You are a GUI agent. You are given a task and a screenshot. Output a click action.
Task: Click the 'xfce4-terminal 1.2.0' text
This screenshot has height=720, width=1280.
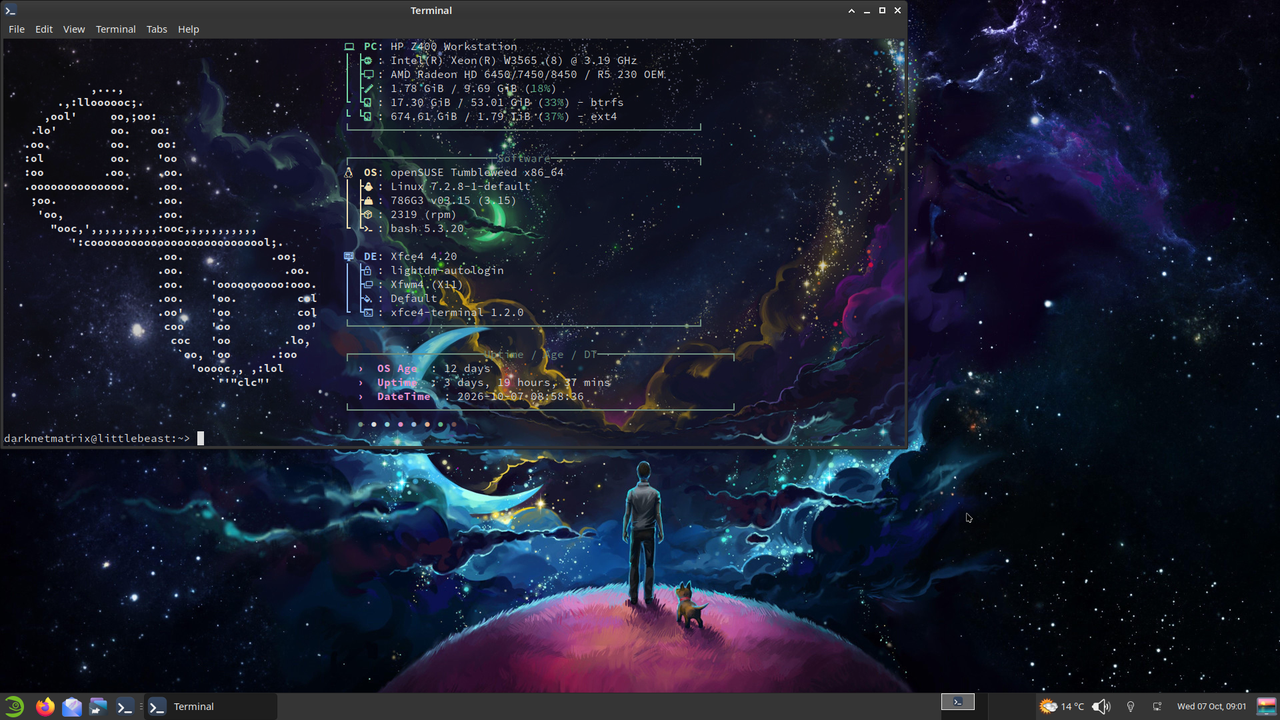pos(457,313)
